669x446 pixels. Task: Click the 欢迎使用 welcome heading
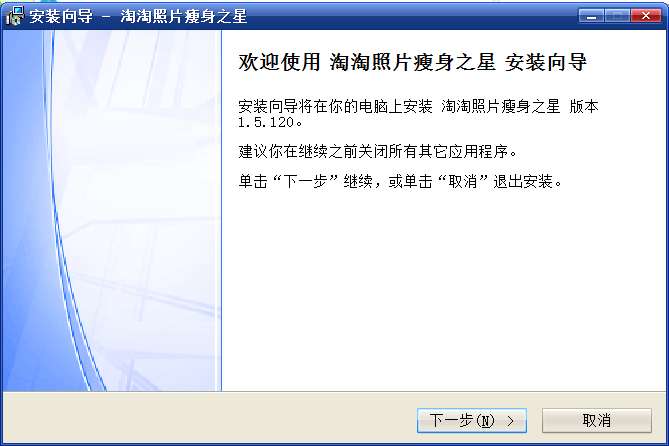point(279,62)
